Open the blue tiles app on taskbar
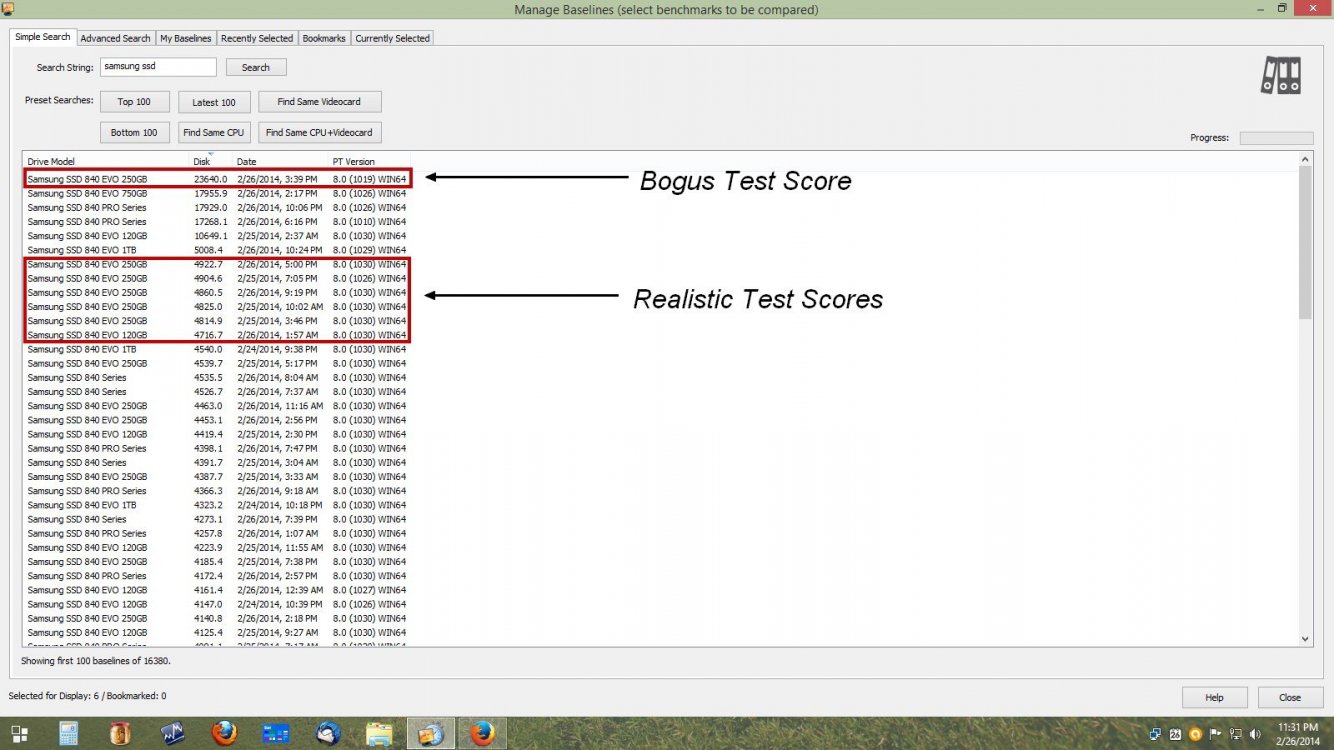 (x=276, y=733)
